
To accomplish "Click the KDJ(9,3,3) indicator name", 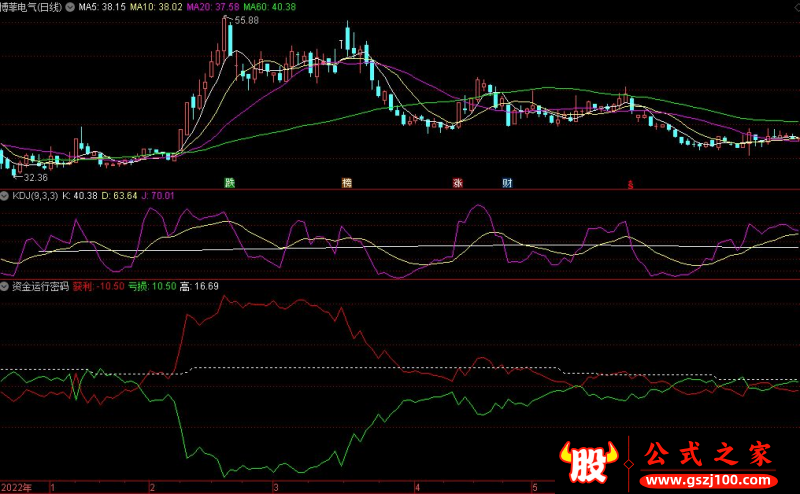I will pyautogui.click(x=35, y=196).
